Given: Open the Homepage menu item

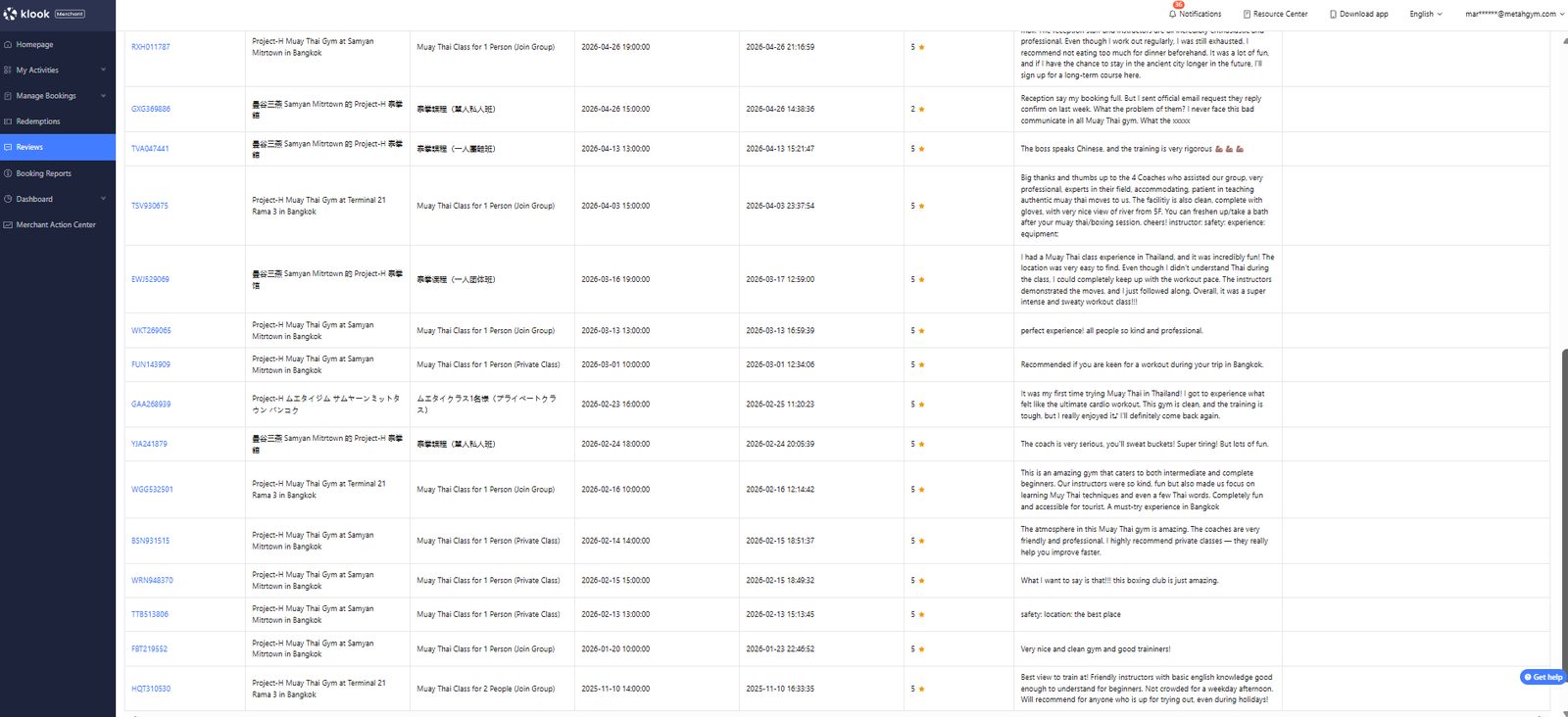Looking at the screenshot, I should click(x=58, y=44).
